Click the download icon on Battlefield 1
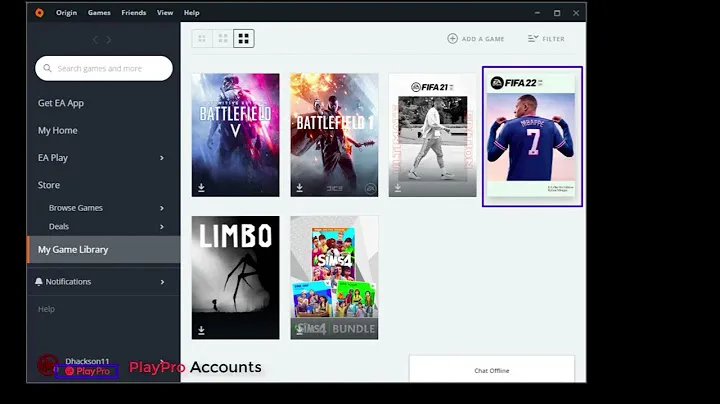The image size is (720, 404). (300, 187)
